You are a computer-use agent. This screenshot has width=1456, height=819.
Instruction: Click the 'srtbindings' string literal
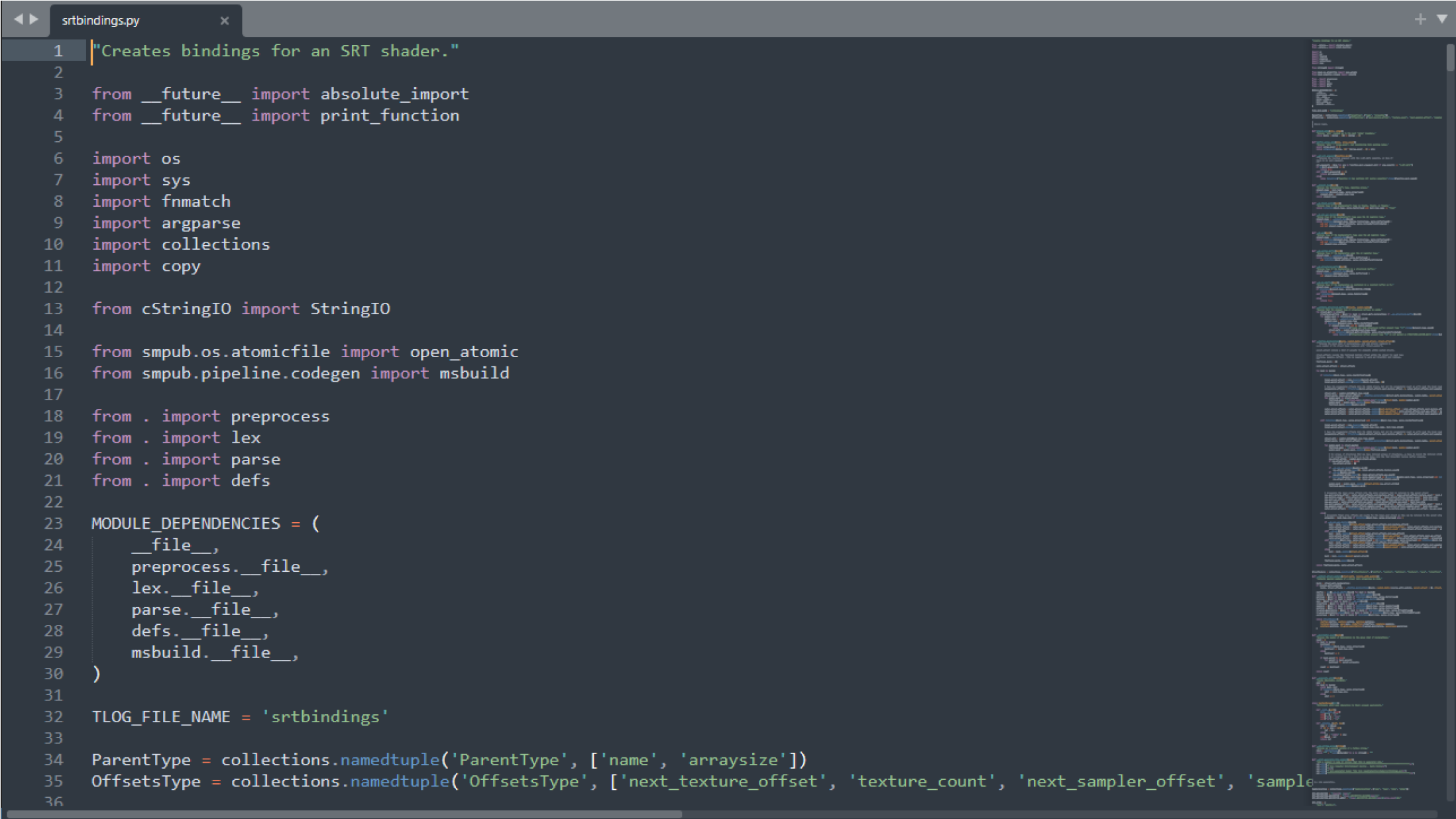click(325, 717)
